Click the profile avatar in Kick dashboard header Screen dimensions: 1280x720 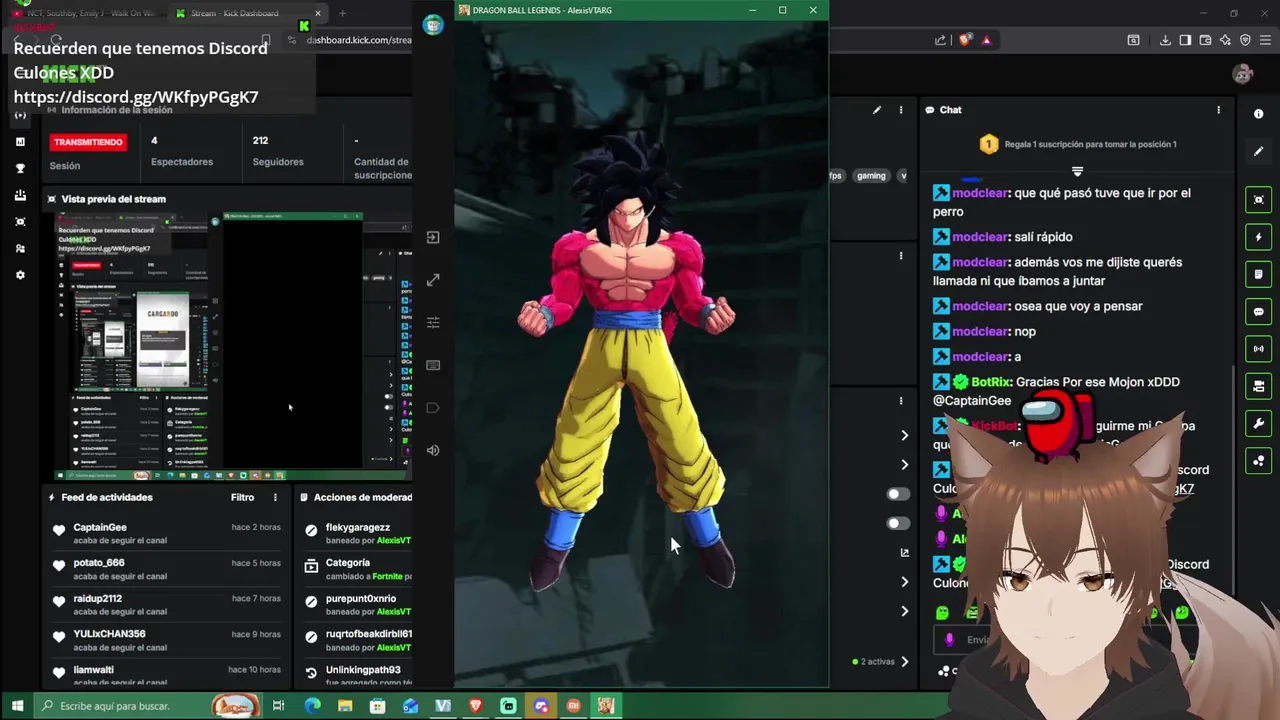1243,74
